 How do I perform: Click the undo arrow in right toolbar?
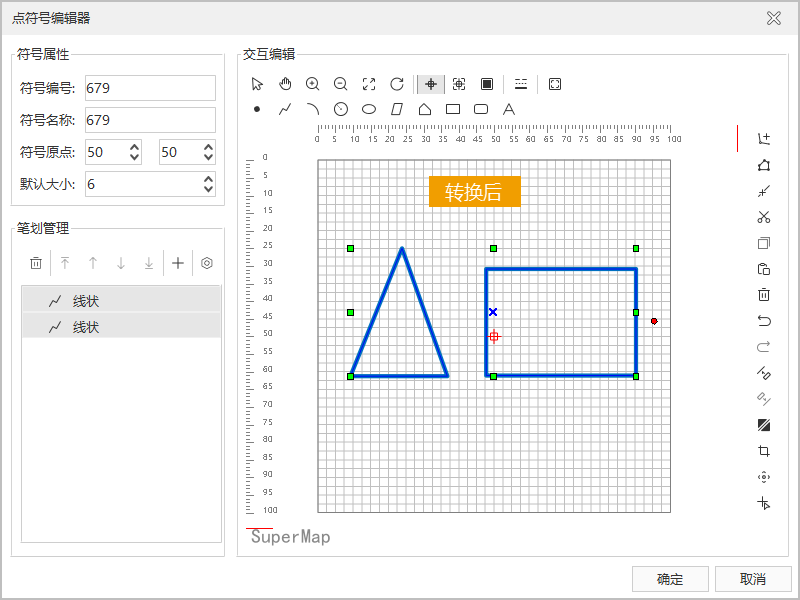(764, 321)
